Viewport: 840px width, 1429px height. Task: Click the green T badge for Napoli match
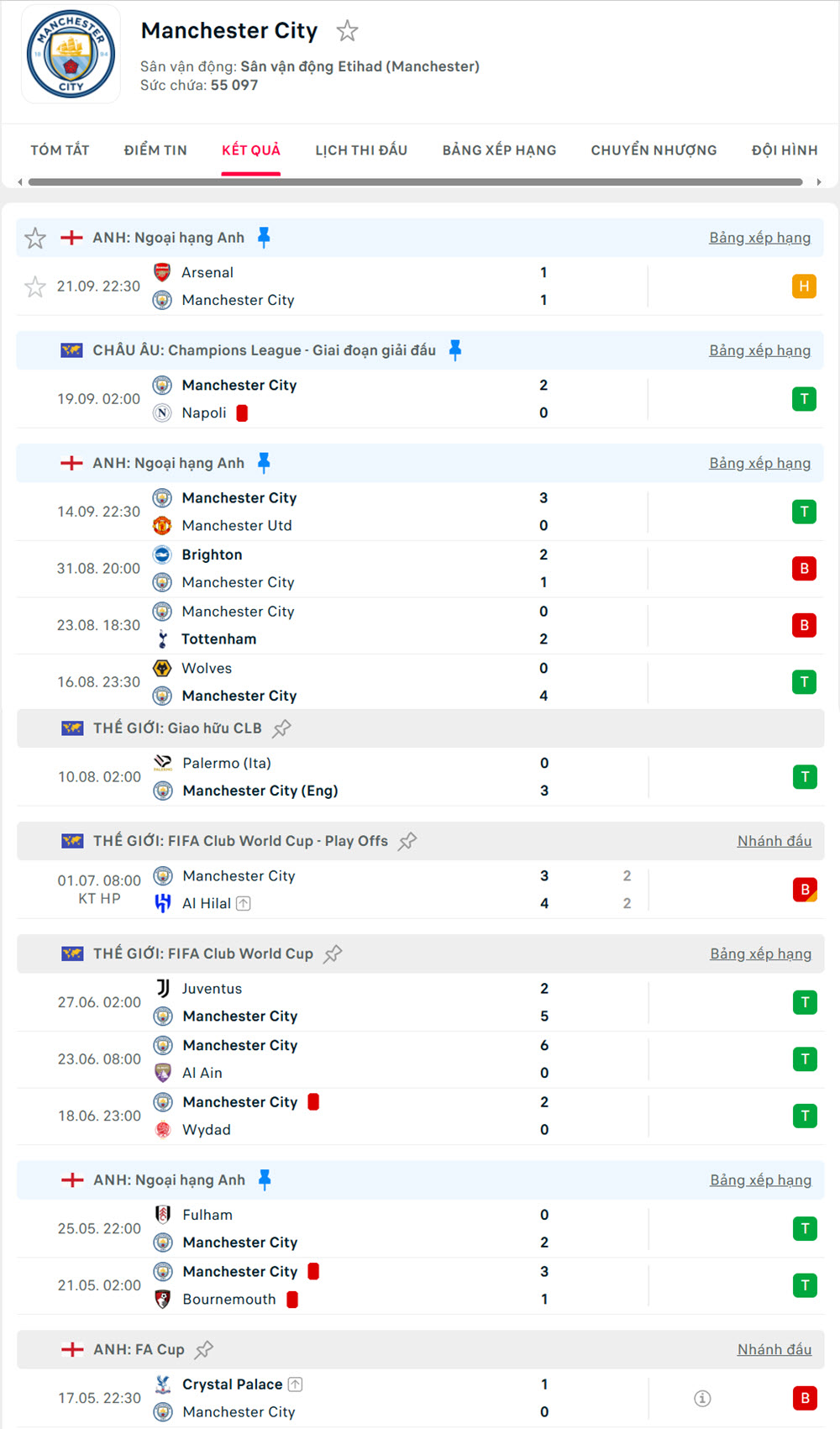tap(804, 399)
